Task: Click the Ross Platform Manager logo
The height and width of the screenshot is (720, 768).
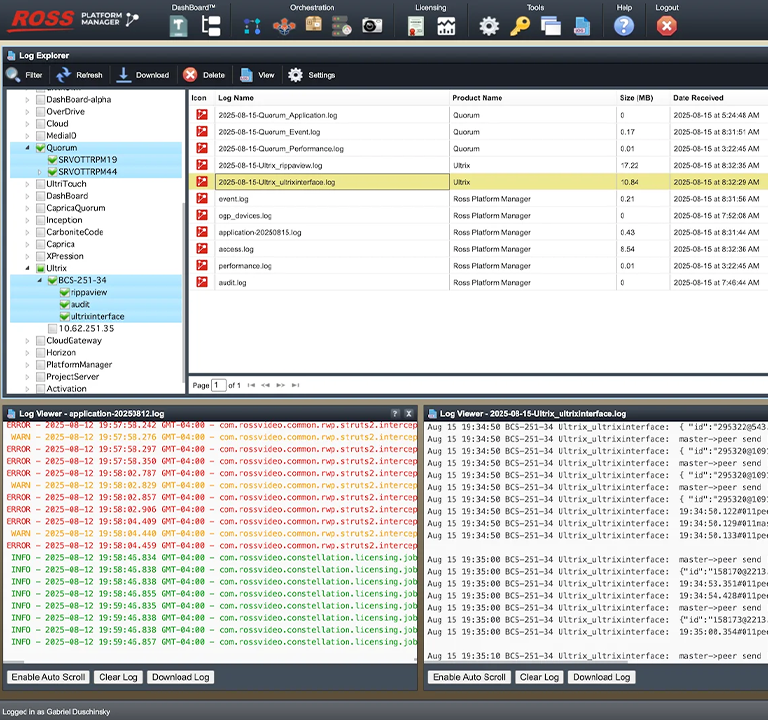Action: pos(74,20)
